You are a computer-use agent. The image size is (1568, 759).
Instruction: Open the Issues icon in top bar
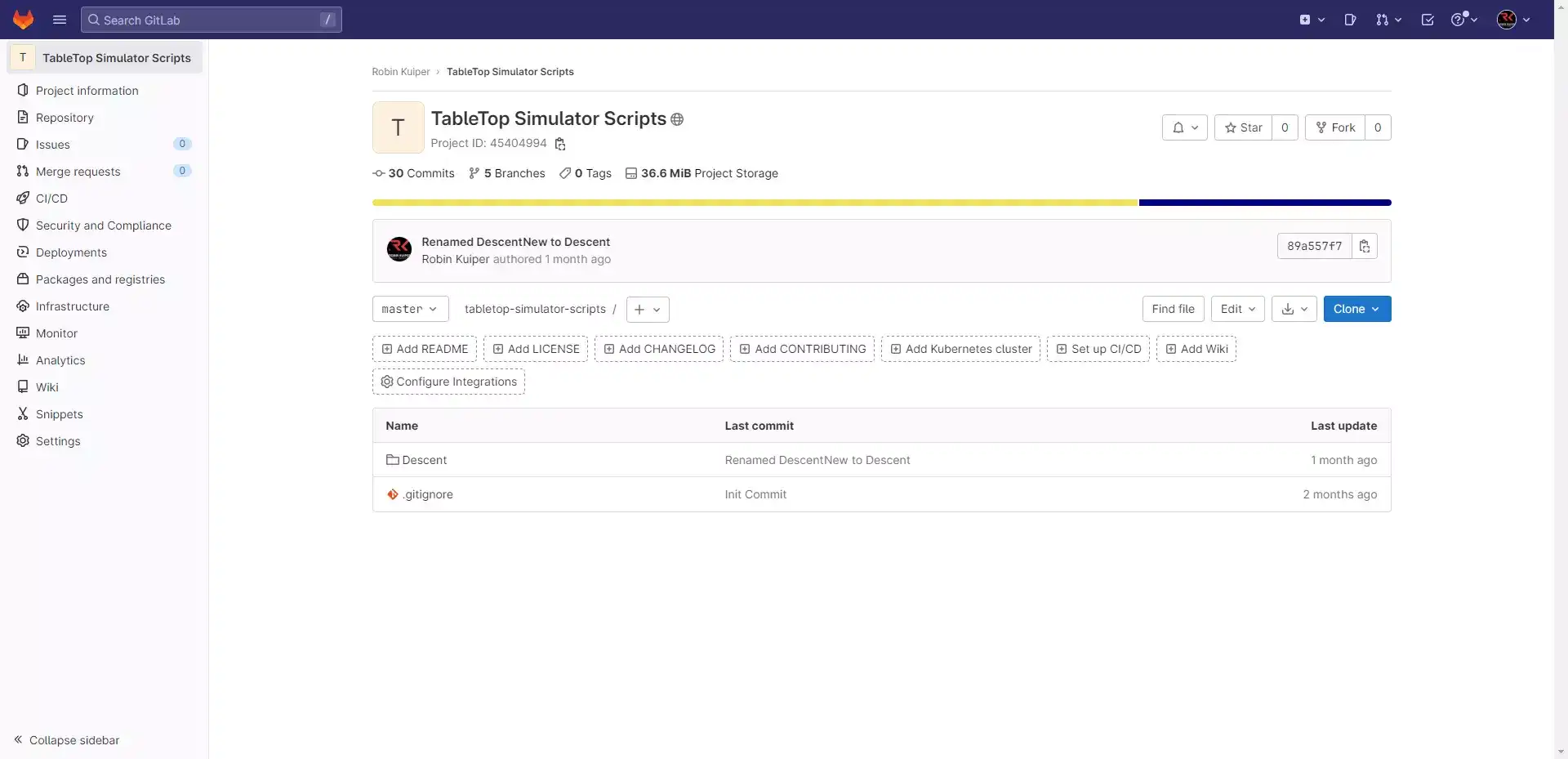[1350, 20]
